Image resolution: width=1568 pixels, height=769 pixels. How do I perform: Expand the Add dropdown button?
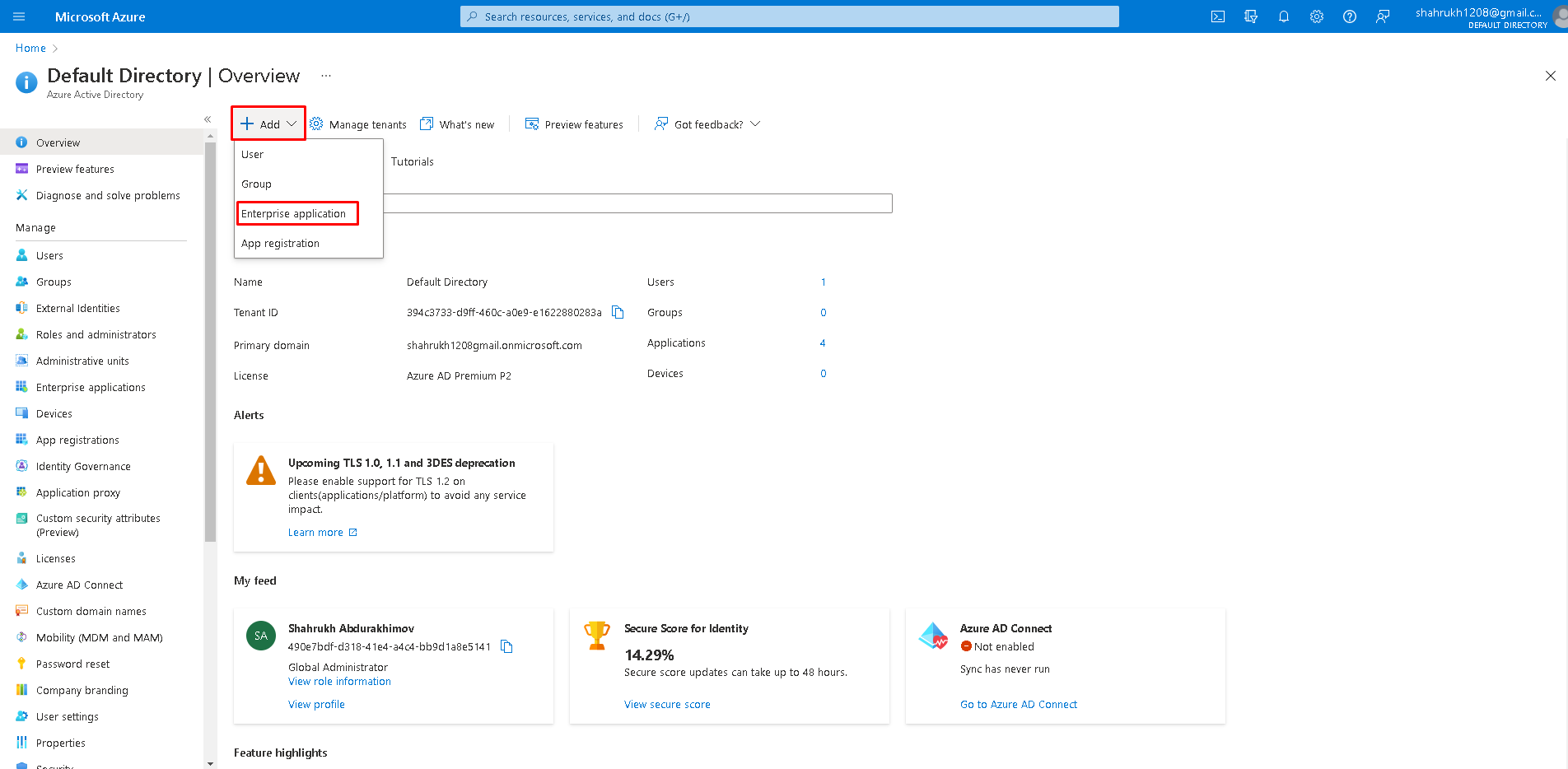[268, 124]
